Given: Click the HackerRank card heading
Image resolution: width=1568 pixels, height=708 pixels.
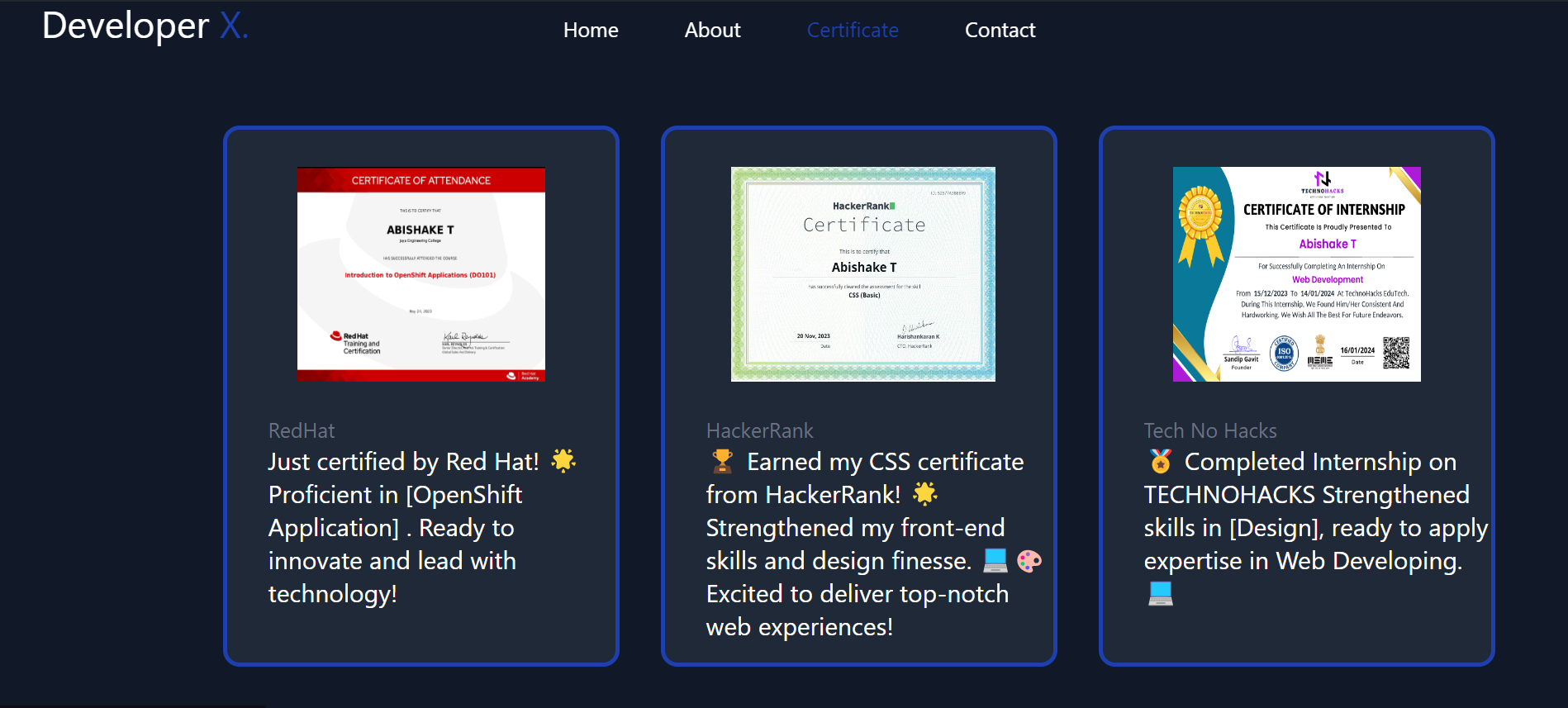Looking at the screenshot, I should (760, 430).
